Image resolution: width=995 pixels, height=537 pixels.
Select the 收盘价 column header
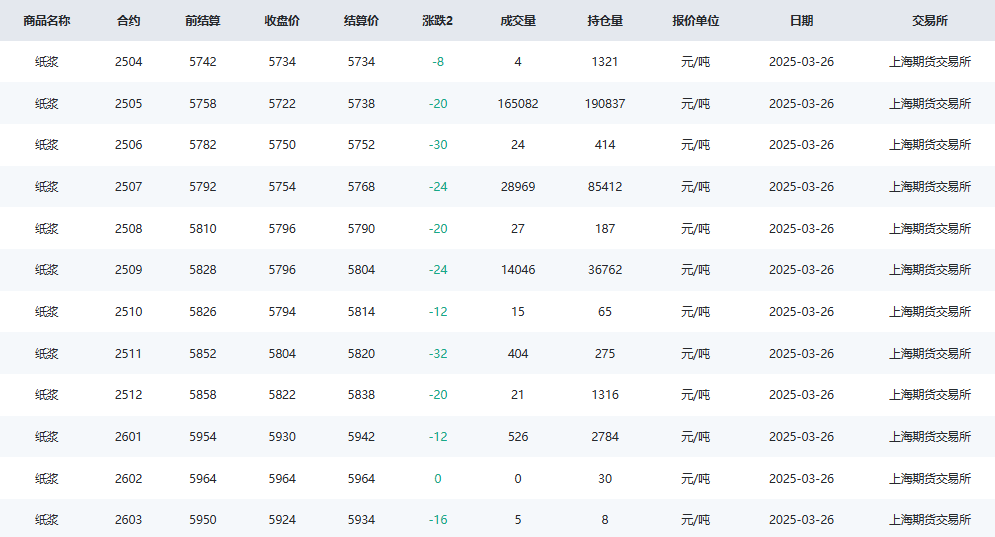tap(282, 21)
